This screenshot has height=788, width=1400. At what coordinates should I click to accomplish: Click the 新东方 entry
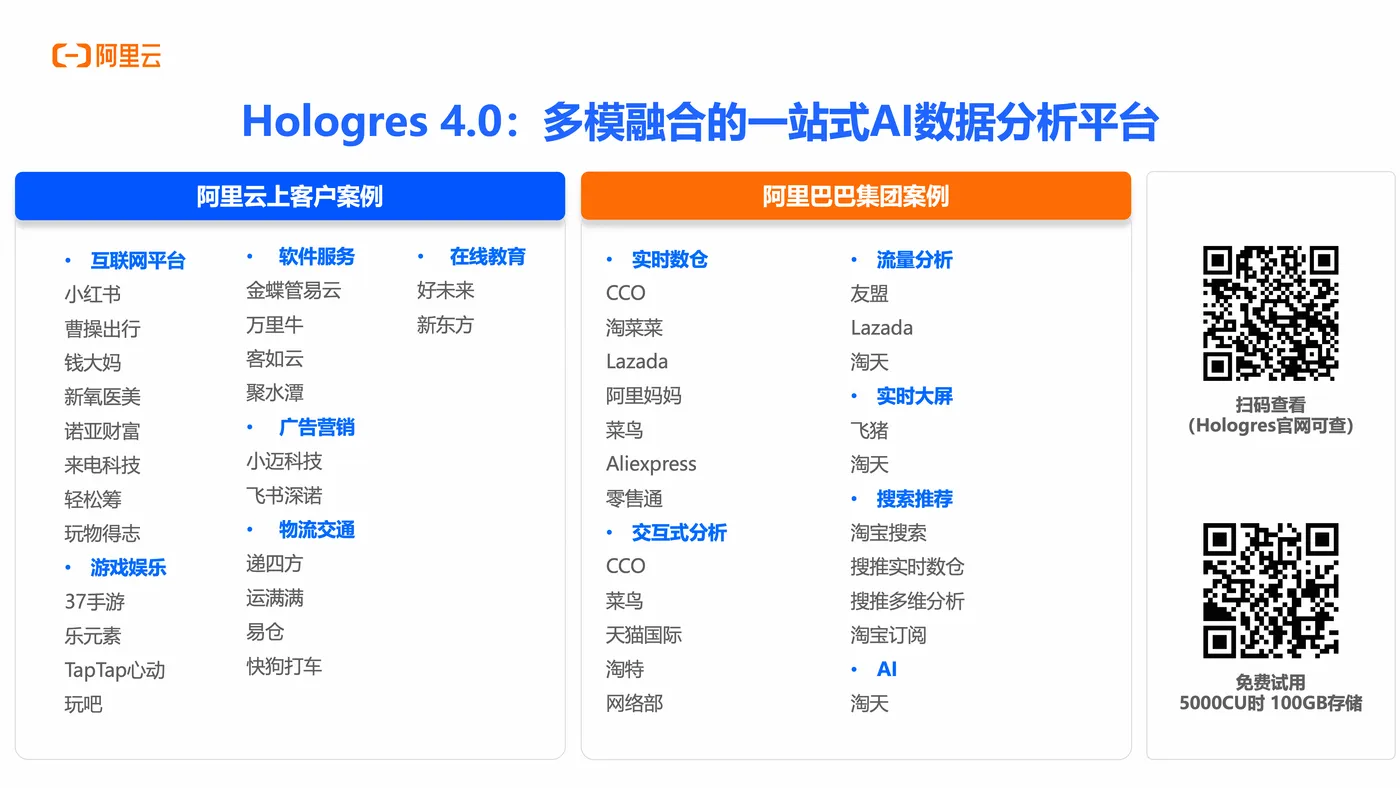[446, 325]
